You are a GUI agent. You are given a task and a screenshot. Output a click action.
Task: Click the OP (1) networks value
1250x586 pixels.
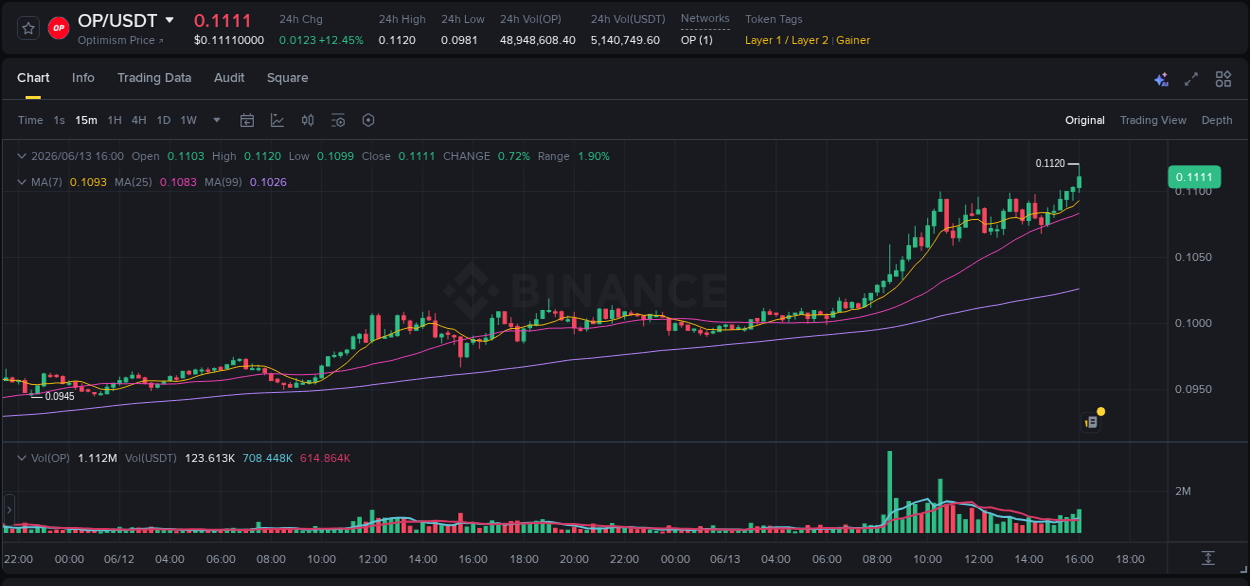697,40
